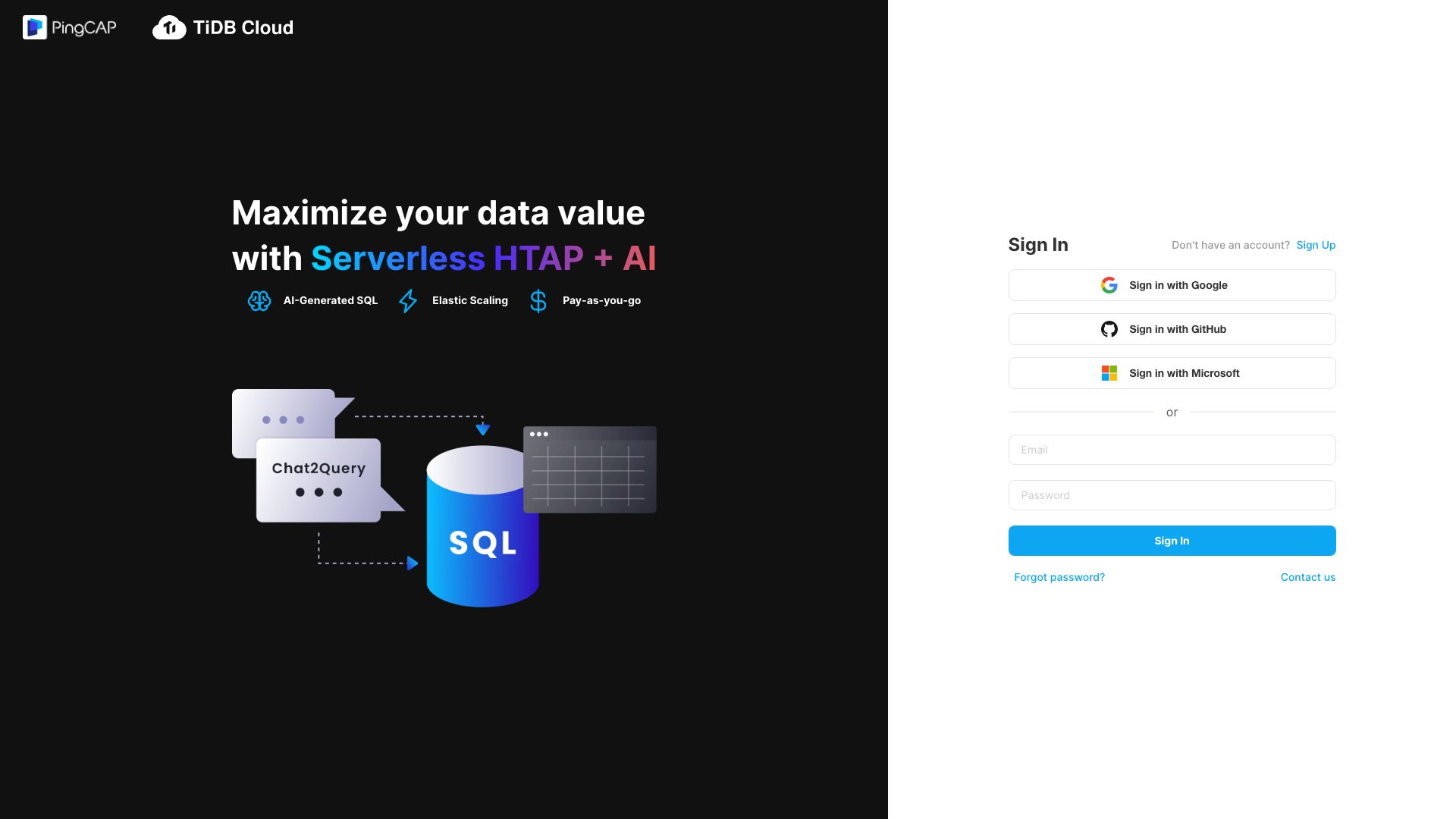Click the Elastic Scaling lightning icon
The height and width of the screenshot is (819, 1456).
point(408,301)
